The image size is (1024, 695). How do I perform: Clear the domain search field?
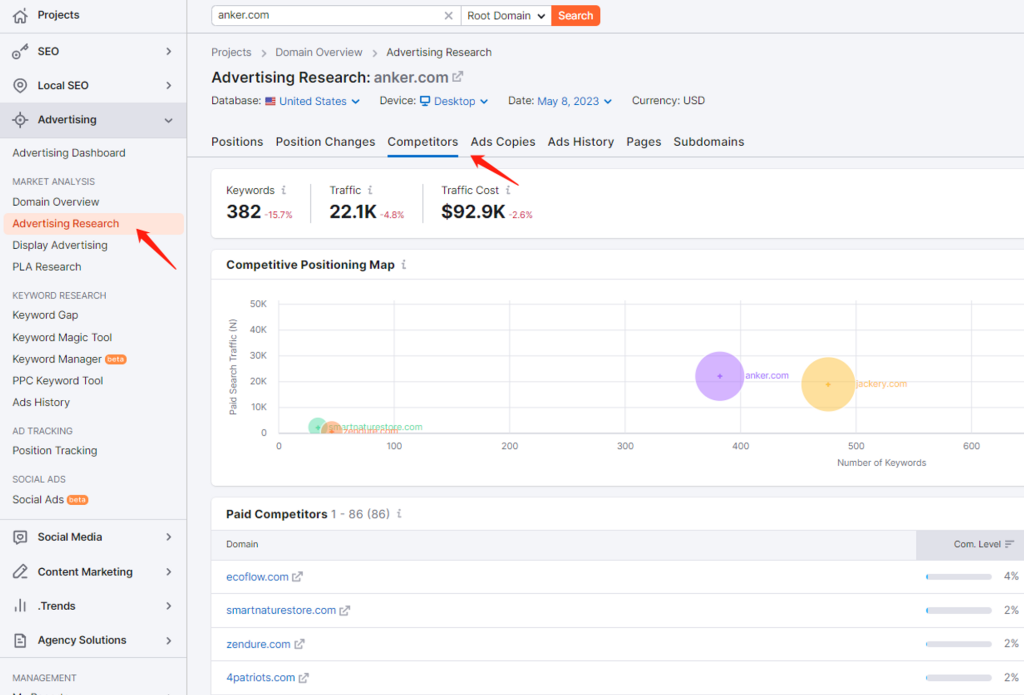(449, 16)
